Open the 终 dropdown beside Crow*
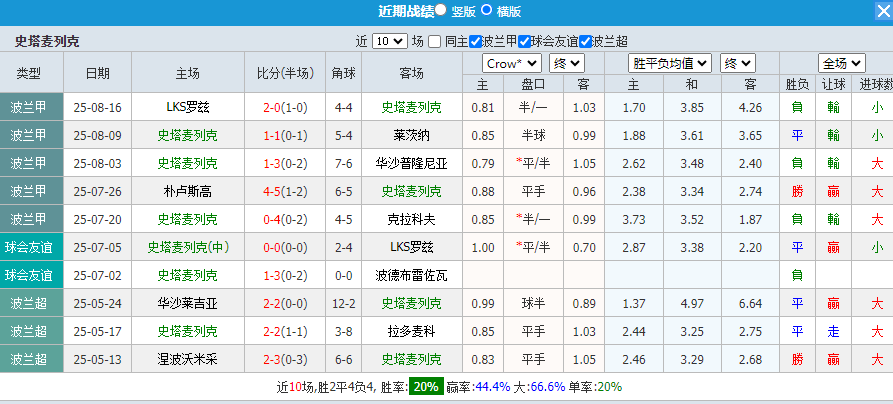Viewport: 893px width, 404px height. [x=567, y=63]
